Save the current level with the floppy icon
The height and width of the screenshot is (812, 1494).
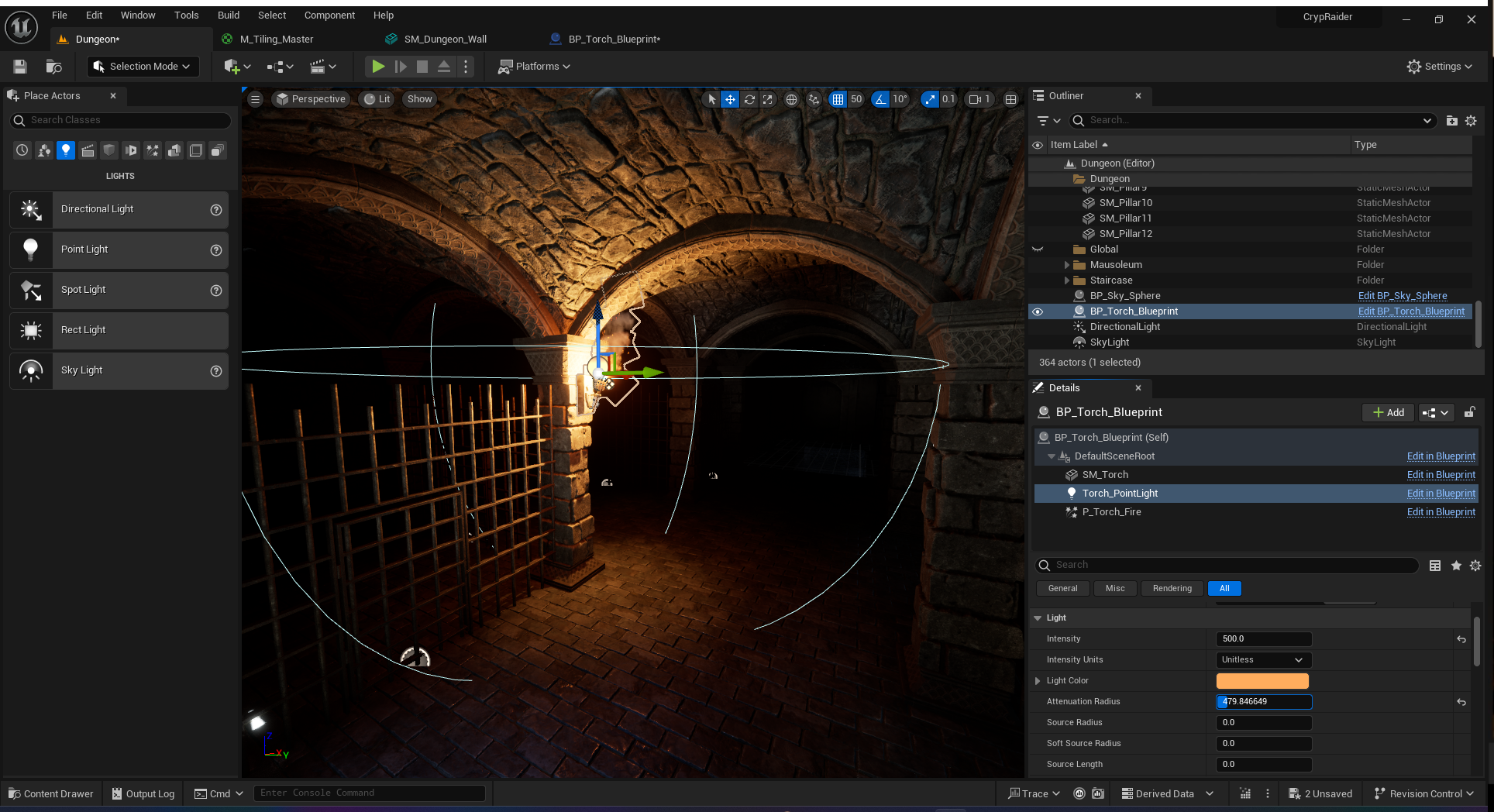point(20,67)
